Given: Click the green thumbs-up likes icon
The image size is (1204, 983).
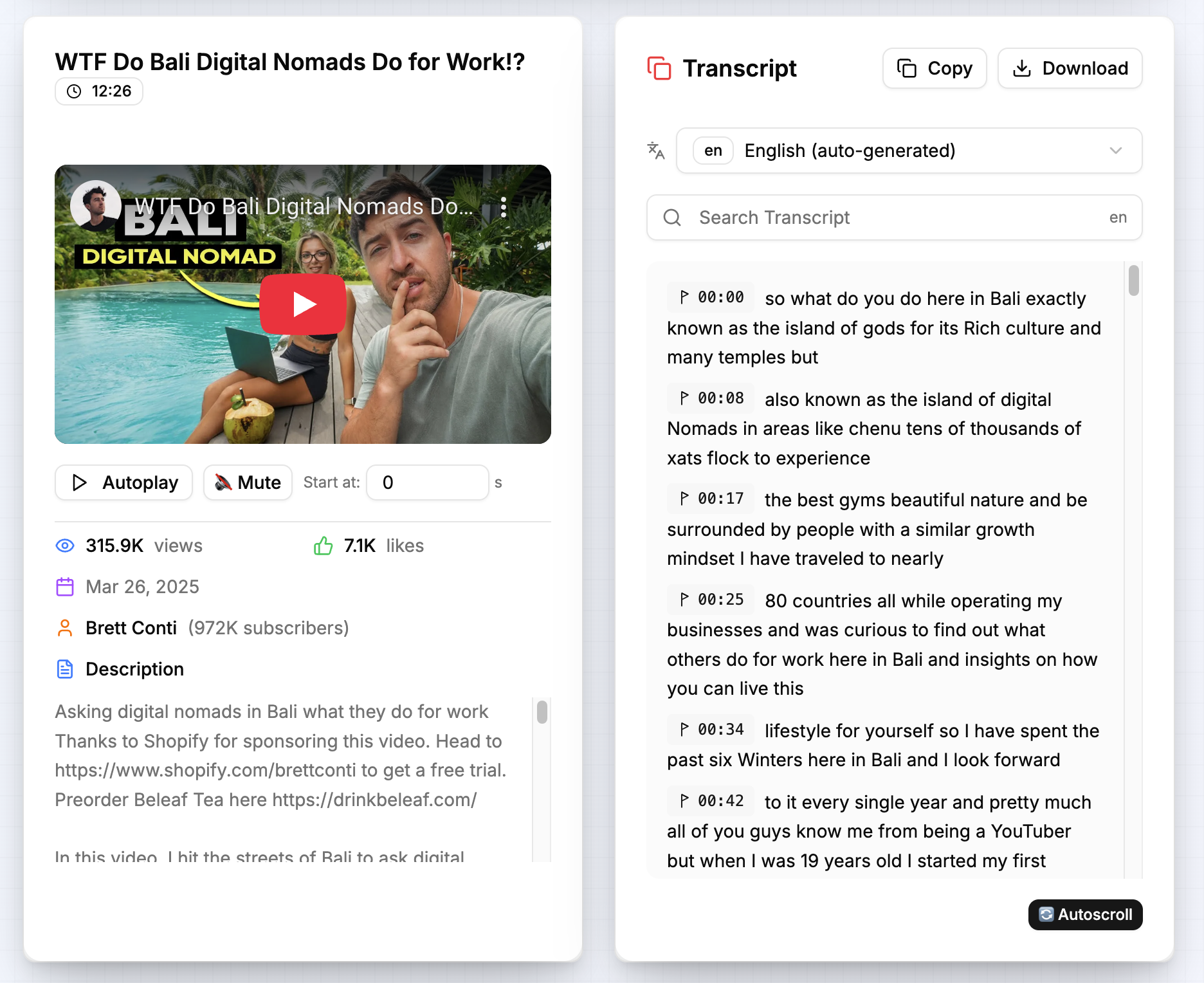Looking at the screenshot, I should coord(324,546).
